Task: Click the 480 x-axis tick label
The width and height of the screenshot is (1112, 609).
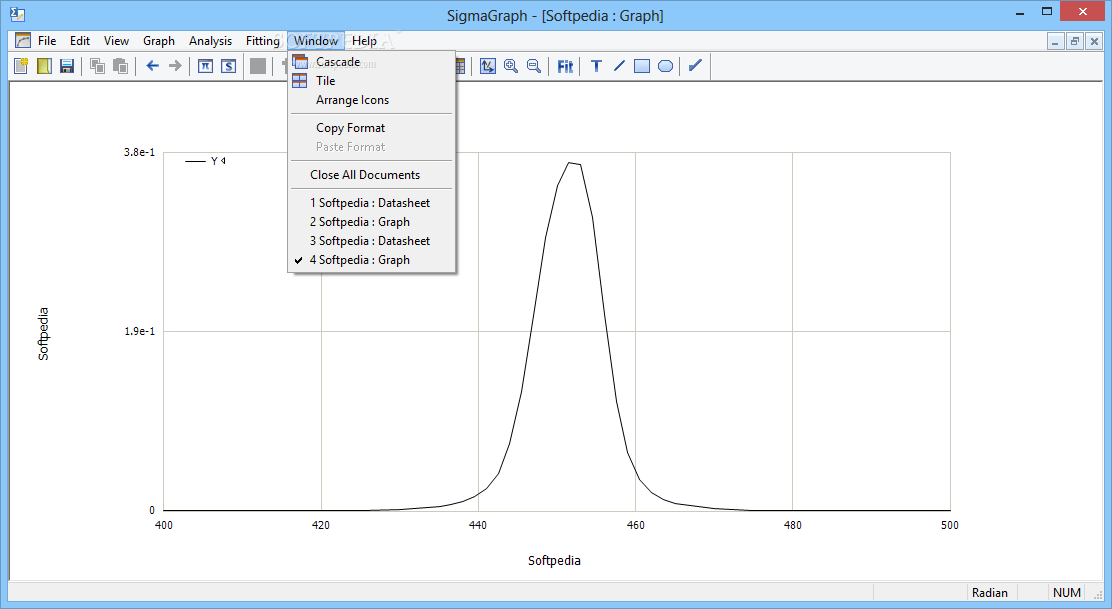Action: pyautogui.click(x=792, y=525)
